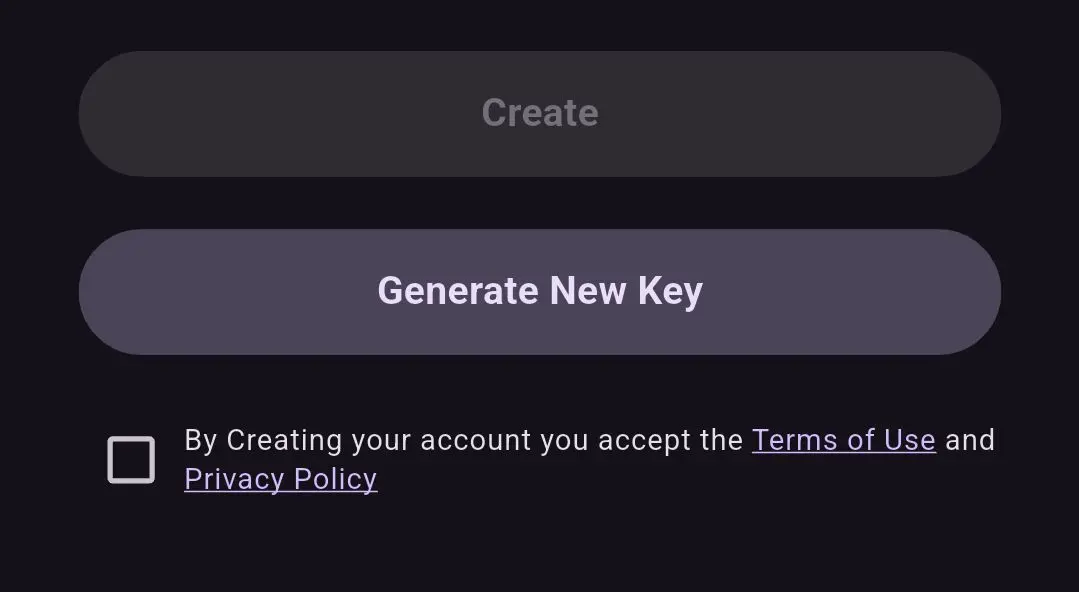Click Create above Generate New Key
The height and width of the screenshot is (592, 1079).
[539, 113]
